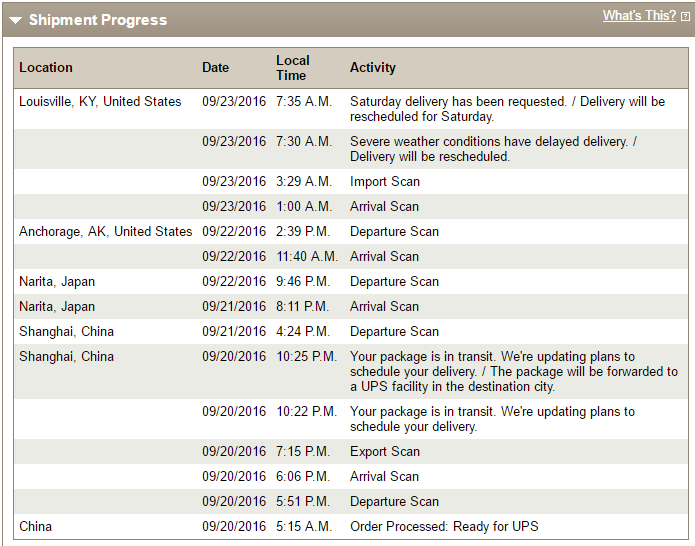Image resolution: width=695 pixels, height=546 pixels.
Task: Click the small help icon beside What's This
Action: click(x=685, y=17)
